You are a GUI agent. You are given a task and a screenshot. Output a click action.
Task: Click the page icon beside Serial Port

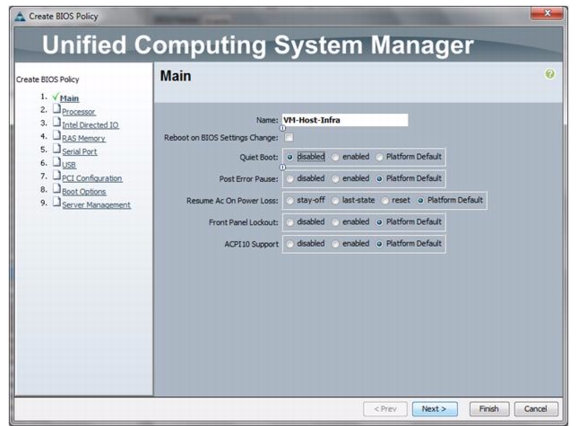(57, 149)
